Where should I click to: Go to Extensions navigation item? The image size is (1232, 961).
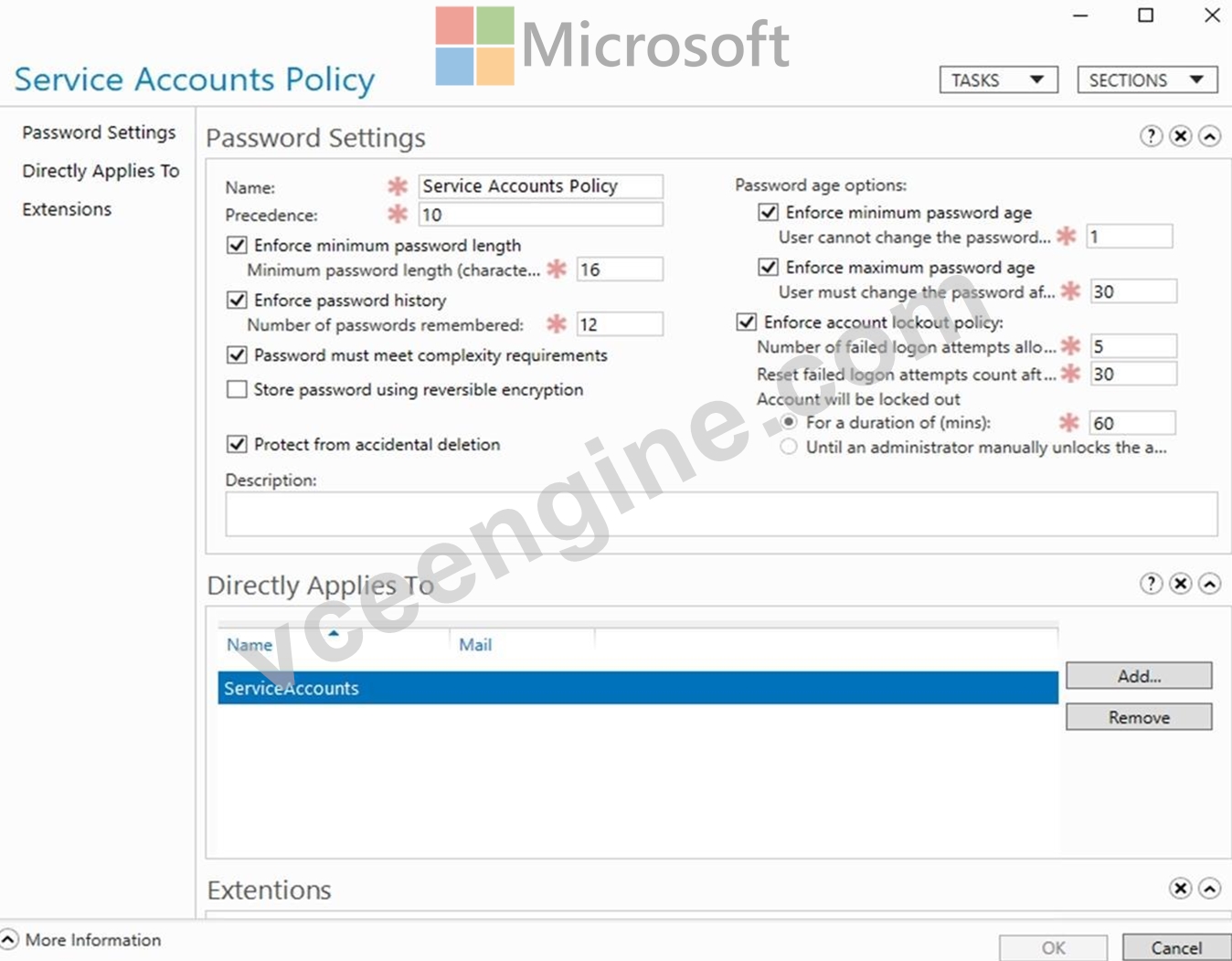[67, 209]
